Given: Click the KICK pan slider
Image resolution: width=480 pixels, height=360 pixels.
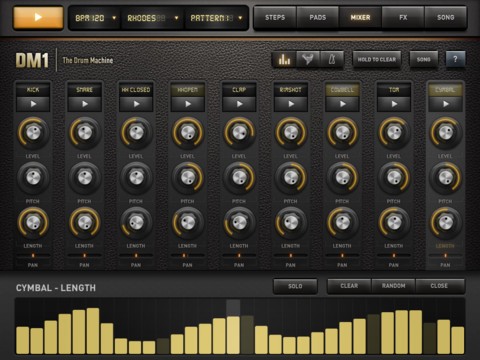Looking at the screenshot, I should (x=33, y=256).
